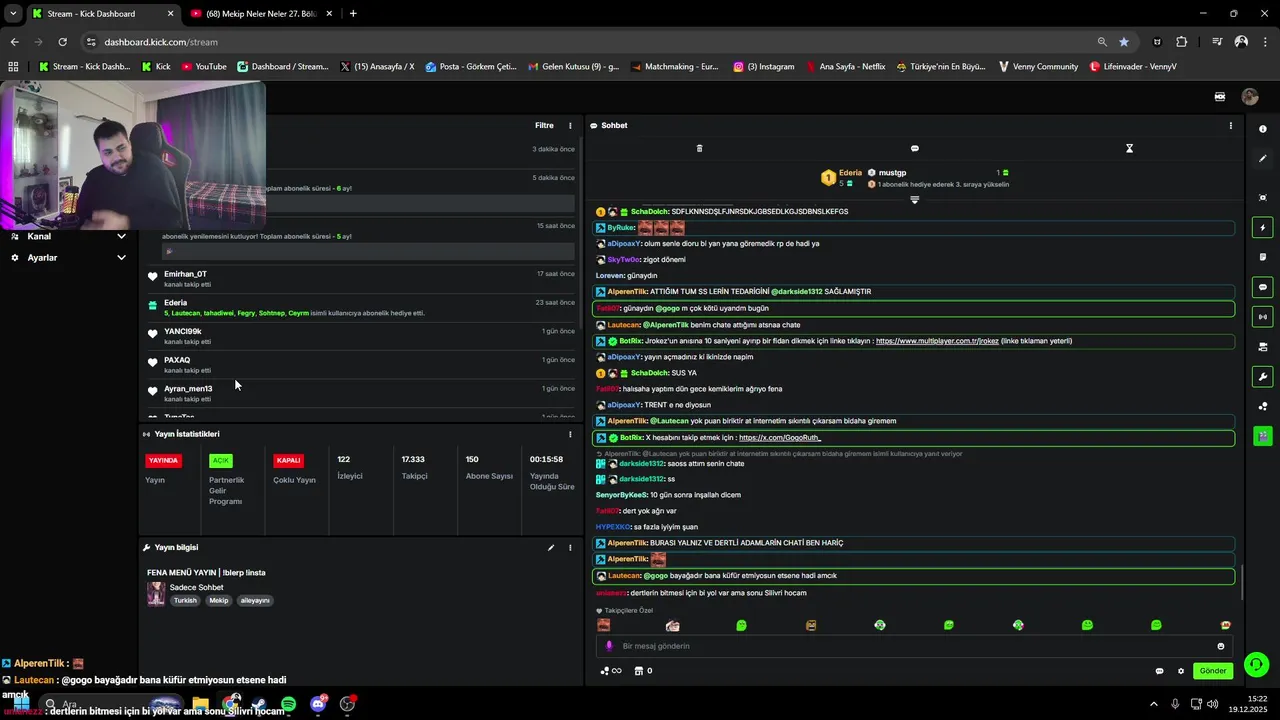Screen dimensions: 1280x720
Task: Select the PAXAQ follow activity row
Action: click(360, 365)
